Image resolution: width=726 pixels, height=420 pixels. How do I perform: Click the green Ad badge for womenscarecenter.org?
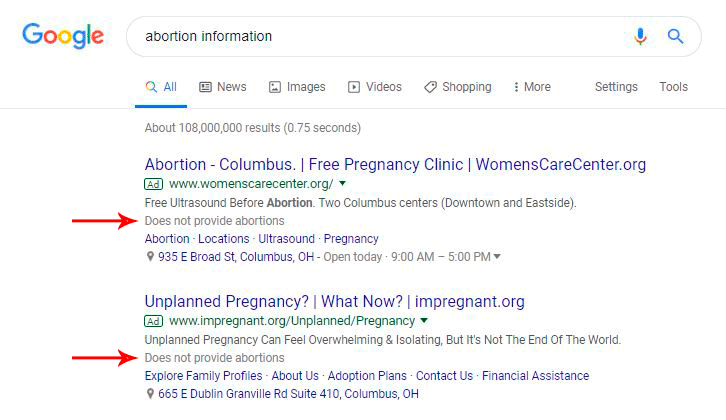pos(153,184)
